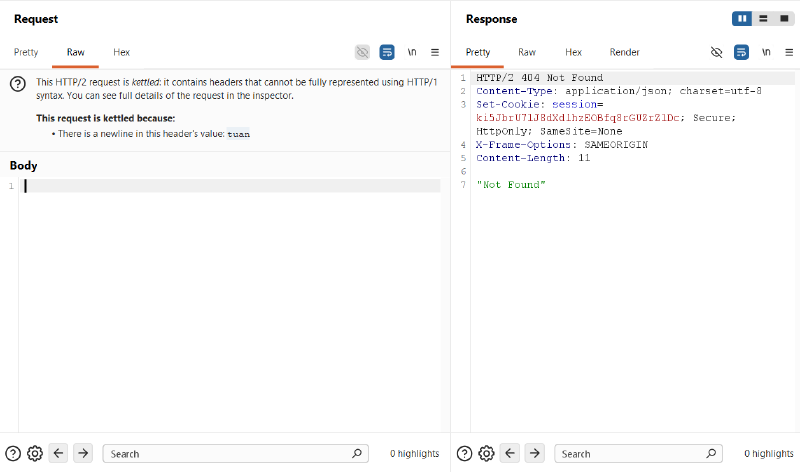This screenshot has width=800, height=472.
Task: Click the 'HttpOnly; SameSite=None' line
Action: pos(549,131)
